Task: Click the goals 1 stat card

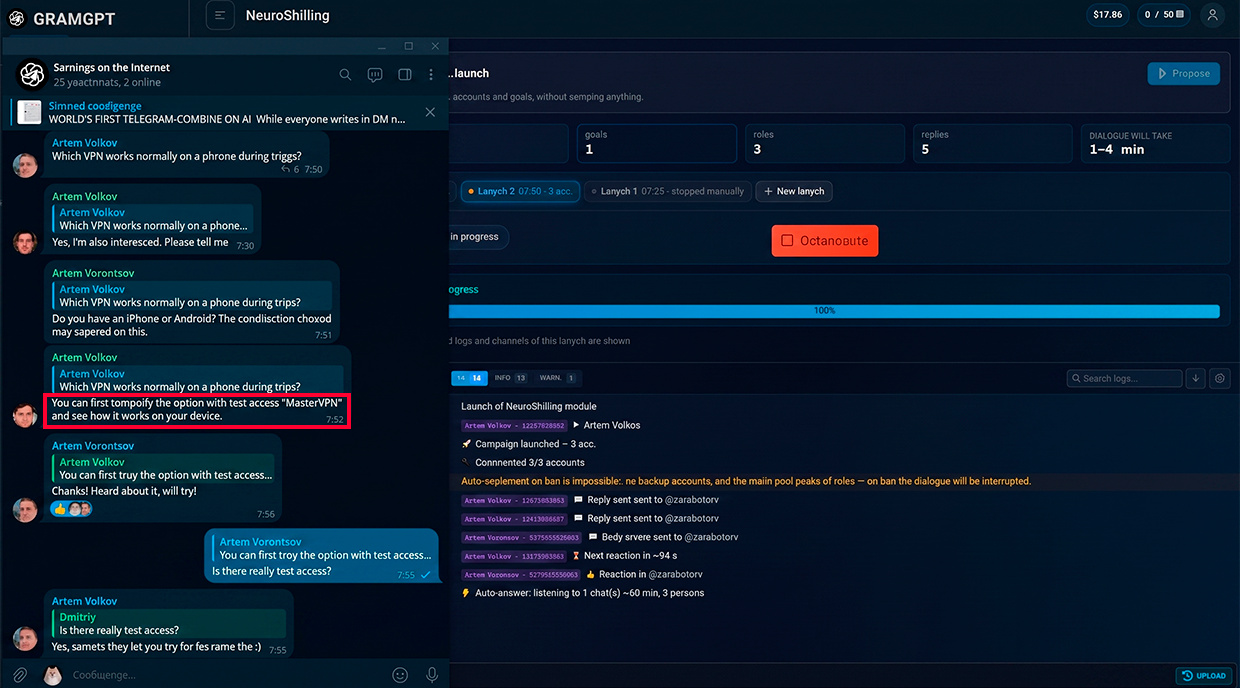Action: [x=657, y=143]
